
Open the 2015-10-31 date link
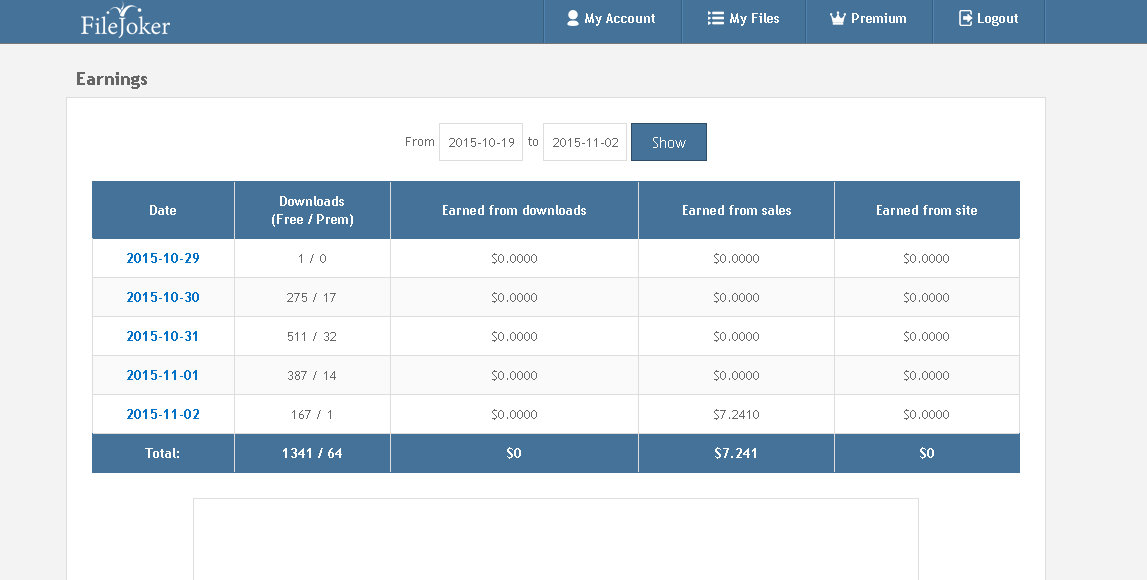tap(163, 336)
